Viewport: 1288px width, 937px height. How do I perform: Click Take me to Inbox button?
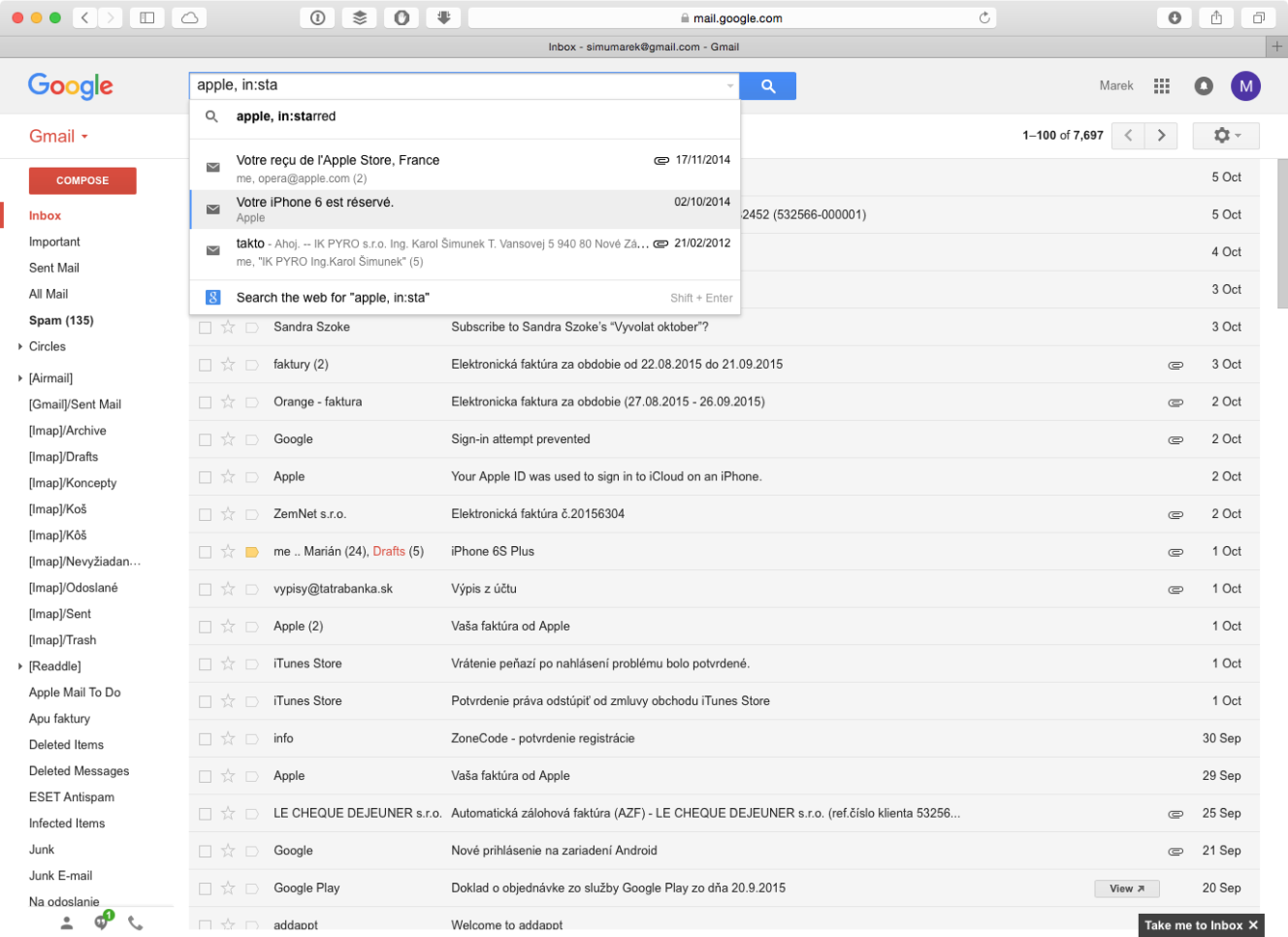[x=1193, y=925]
